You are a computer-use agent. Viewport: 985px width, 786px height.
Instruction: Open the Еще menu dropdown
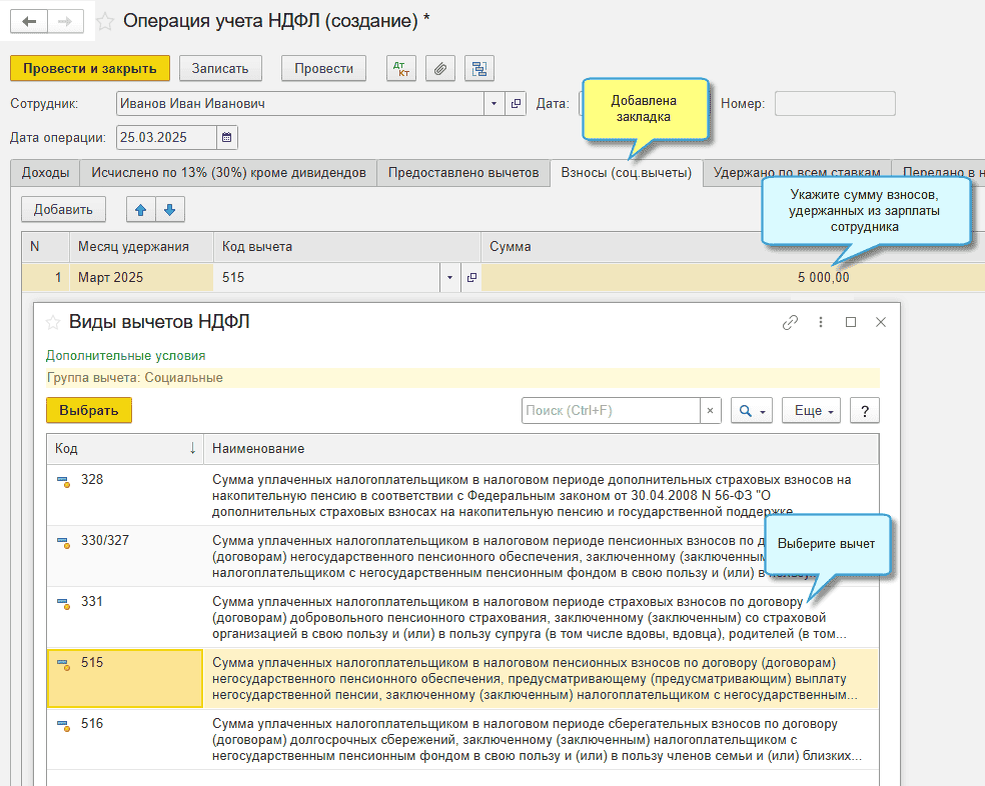click(812, 411)
